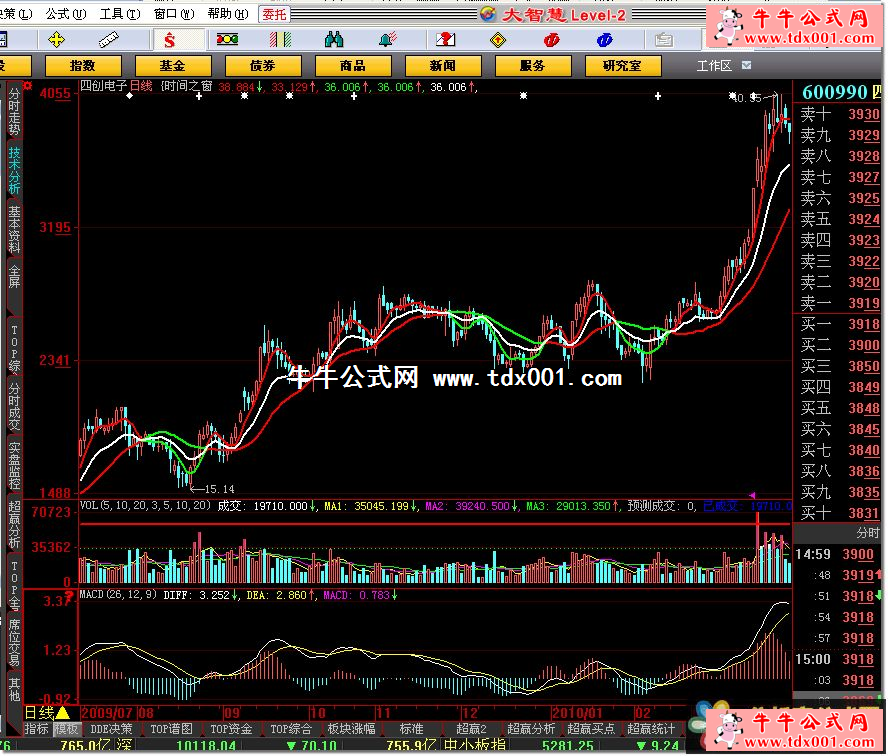The width and height of the screenshot is (888, 756).
Task: Click the yellow diamond sign toolbar icon
Action: [x=497, y=40]
